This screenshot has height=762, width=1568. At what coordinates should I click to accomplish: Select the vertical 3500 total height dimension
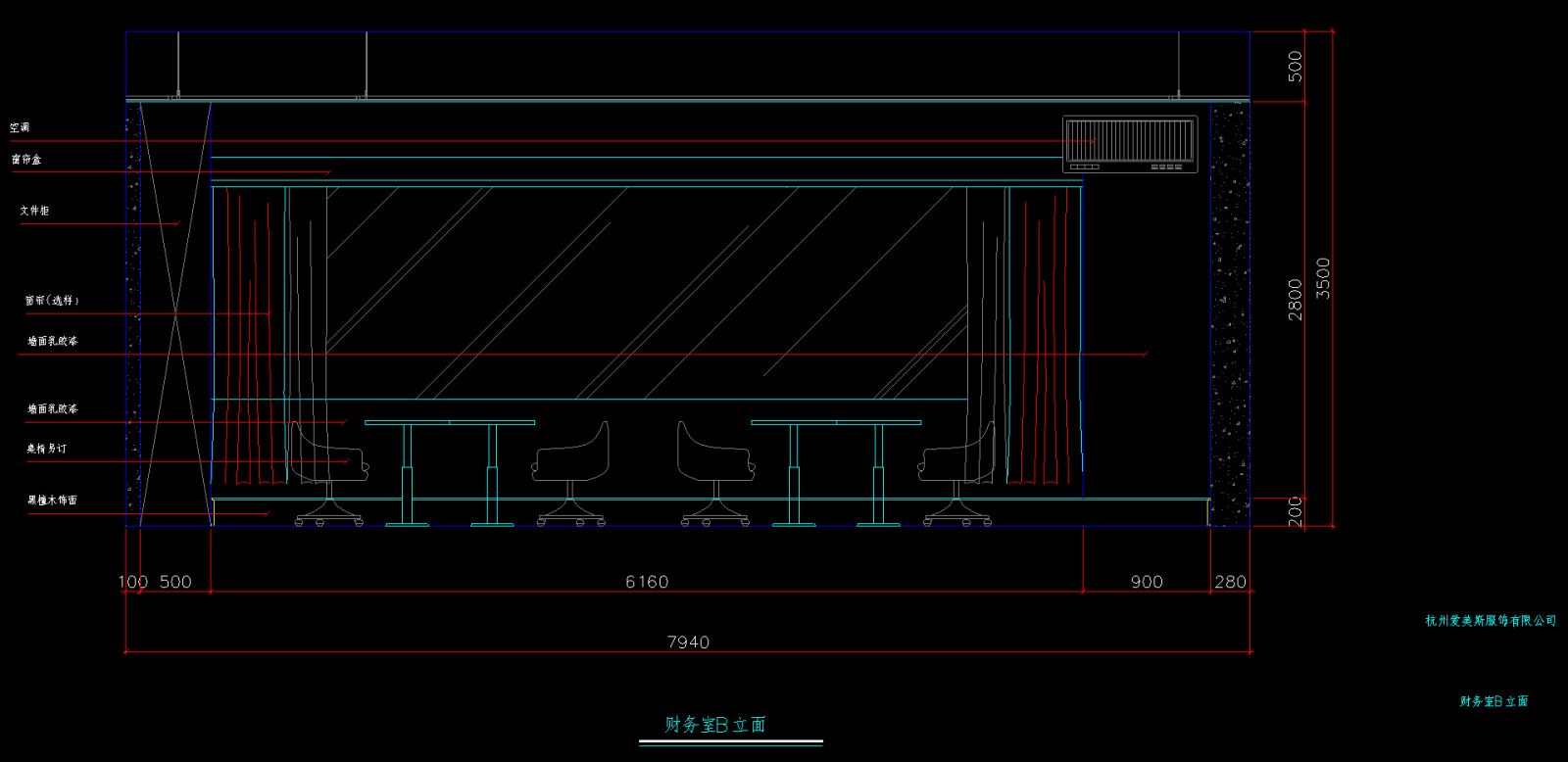click(1323, 278)
